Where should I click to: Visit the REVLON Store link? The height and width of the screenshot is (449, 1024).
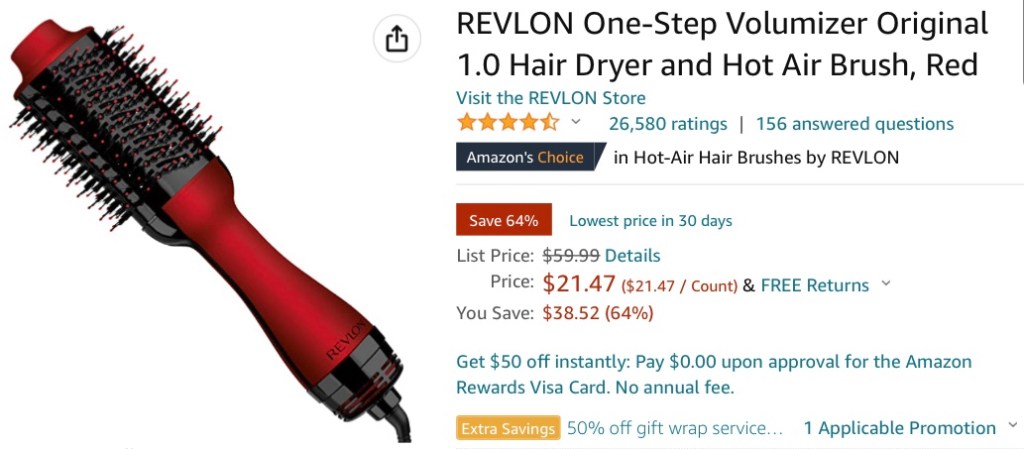click(551, 98)
